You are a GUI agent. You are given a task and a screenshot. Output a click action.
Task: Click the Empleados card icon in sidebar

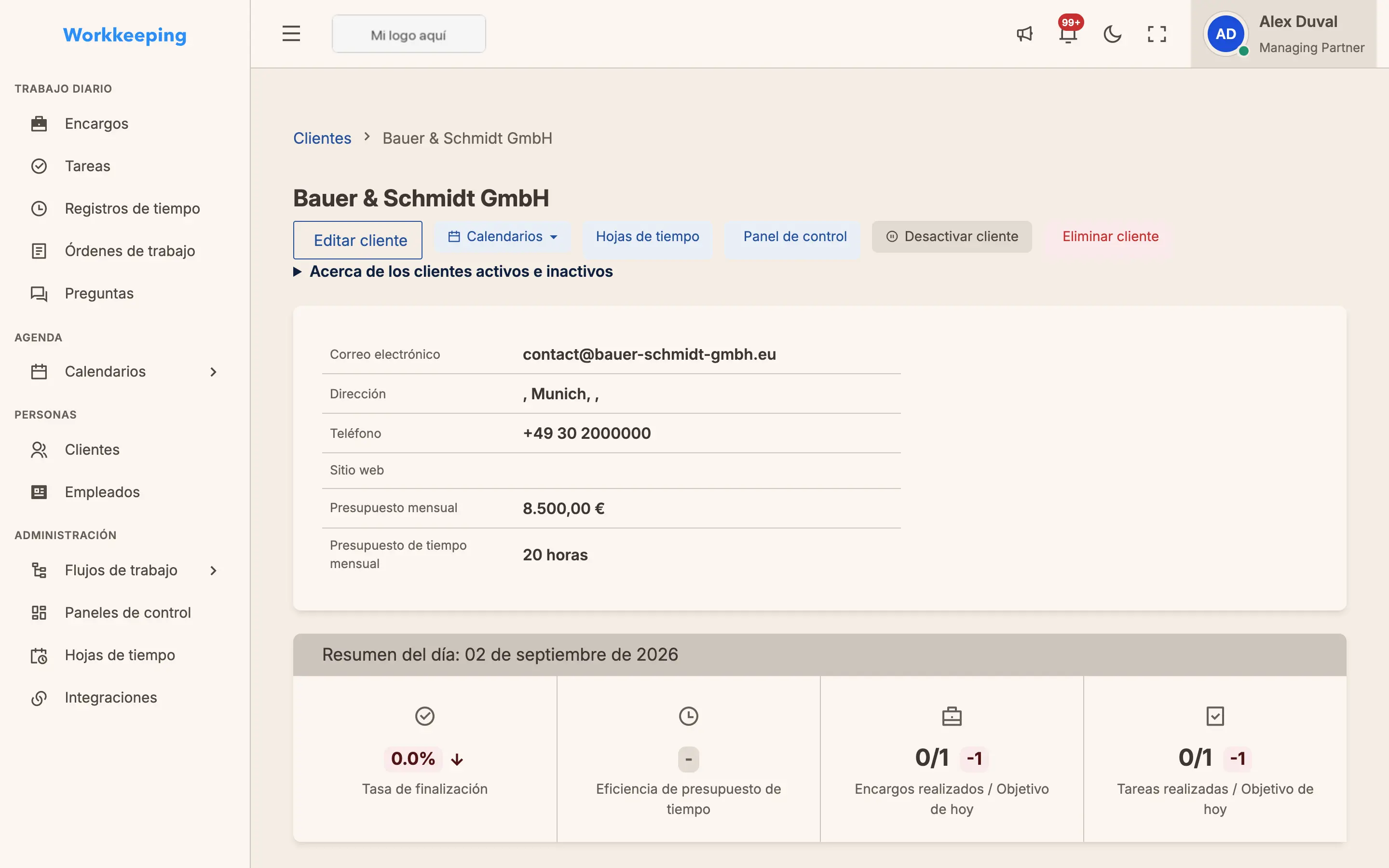(x=39, y=492)
